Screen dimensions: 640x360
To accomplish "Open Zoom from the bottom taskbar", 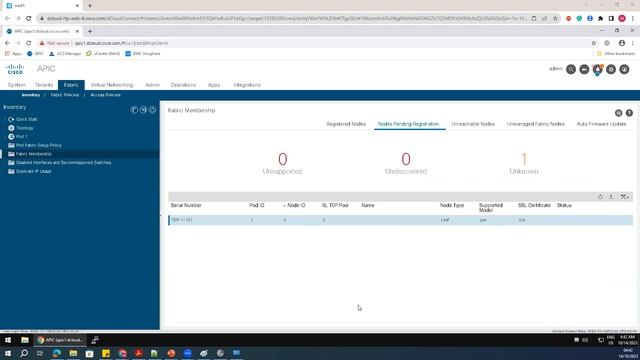I will coord(187,353).
